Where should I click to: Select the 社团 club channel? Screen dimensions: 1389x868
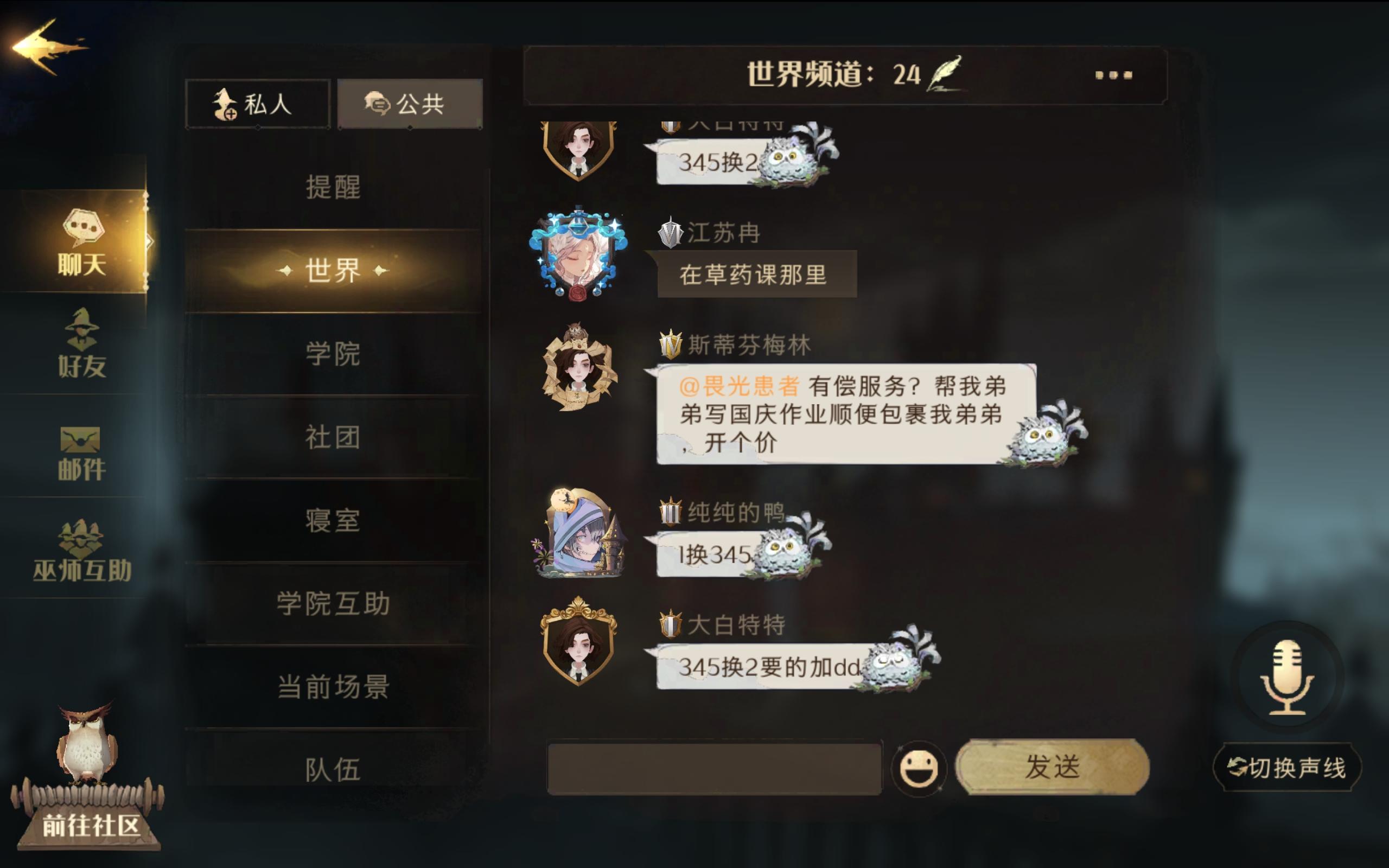point(333,437)
